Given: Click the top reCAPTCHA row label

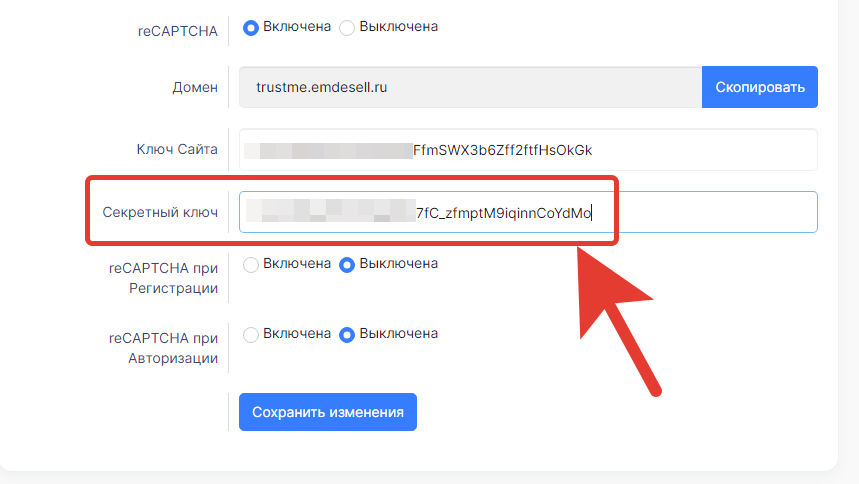Looking at the screenshot, I should pyautogui.click(x=177, y=31).
